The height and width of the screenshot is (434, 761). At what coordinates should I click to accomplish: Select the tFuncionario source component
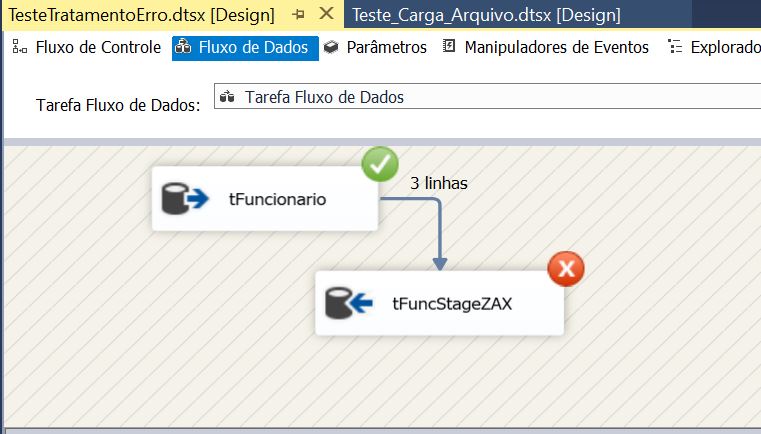265,199
